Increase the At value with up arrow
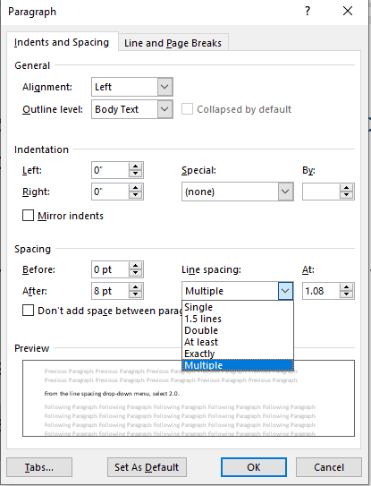The height and width of the screenshot is (486, 371). click(347, 287)
